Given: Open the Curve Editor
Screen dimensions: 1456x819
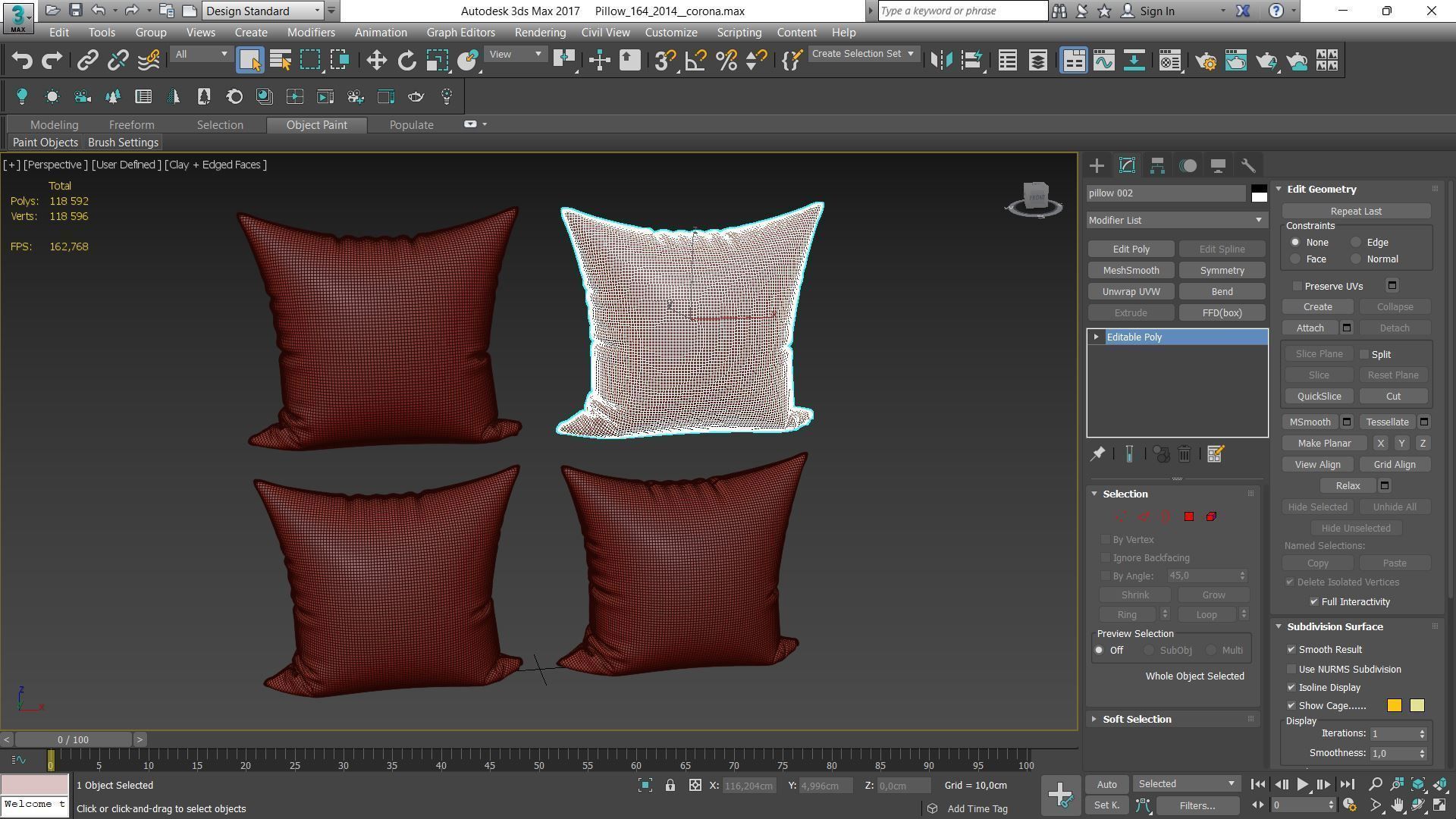Looking at the screenshot, I should tap(1104, 61).
